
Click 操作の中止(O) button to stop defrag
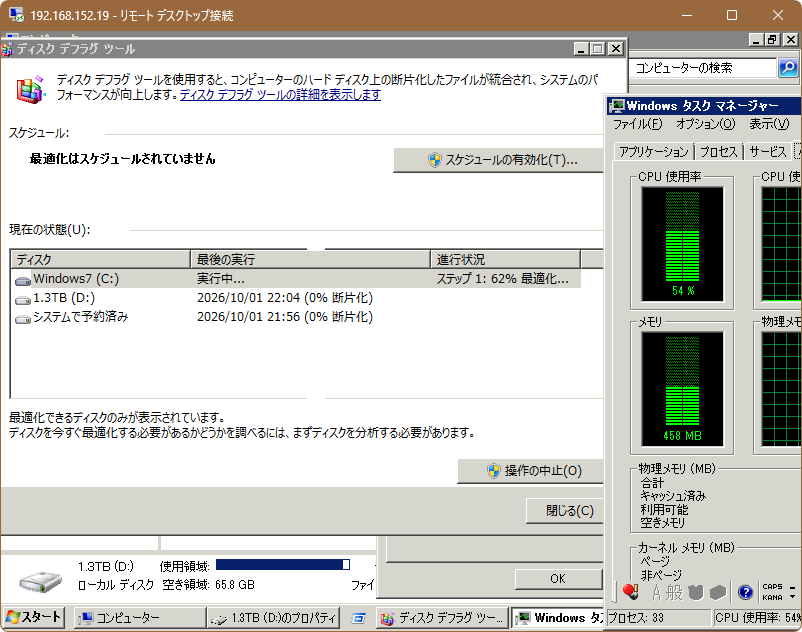click(x=531, y=471)
